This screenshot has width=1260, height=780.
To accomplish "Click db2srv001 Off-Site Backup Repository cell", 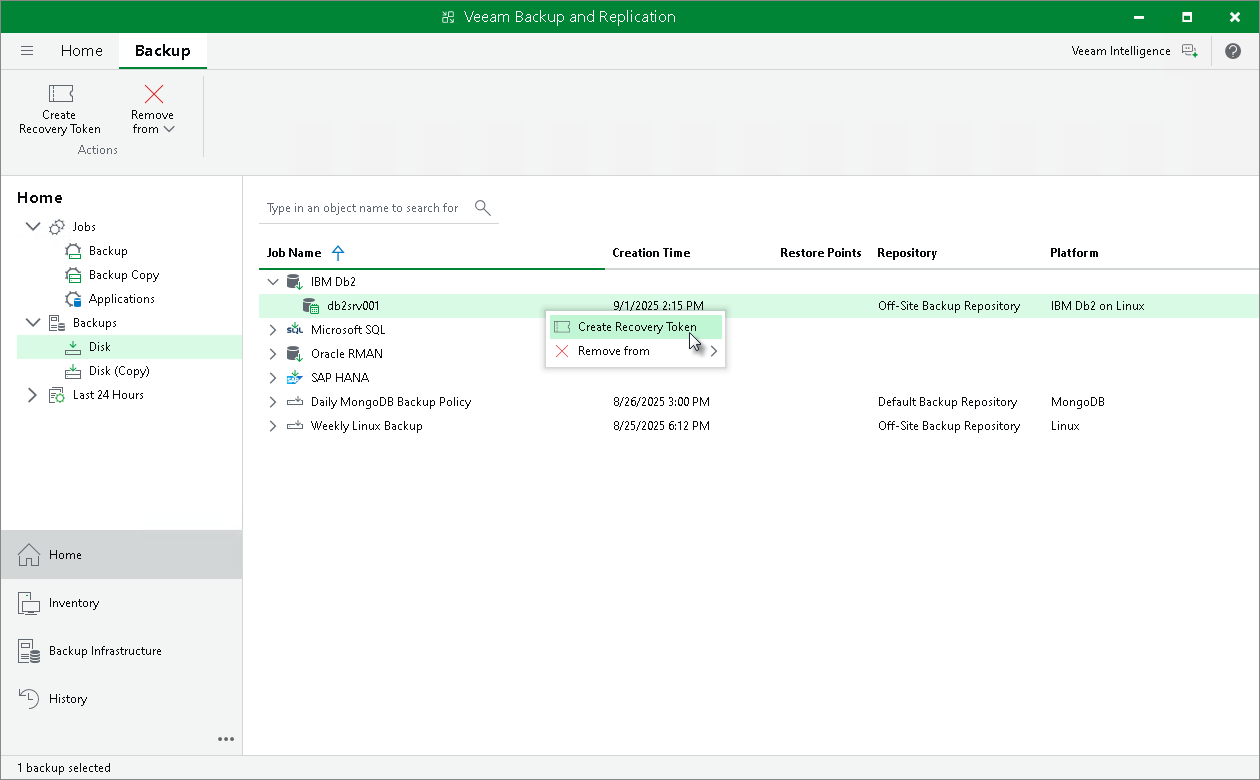I will pyautogui.click(x=949, y=306).
